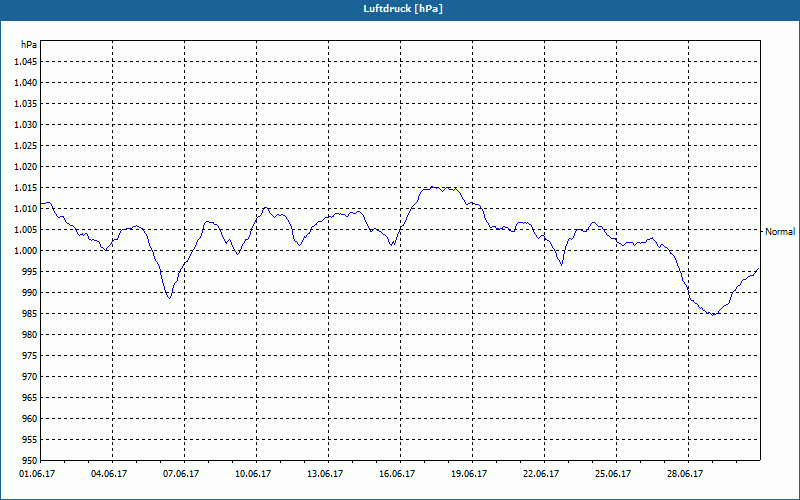Click the 16.06.17 date label
Image resolution: width=800 pixels, height=500 pixels.
(x=396, y=474)
